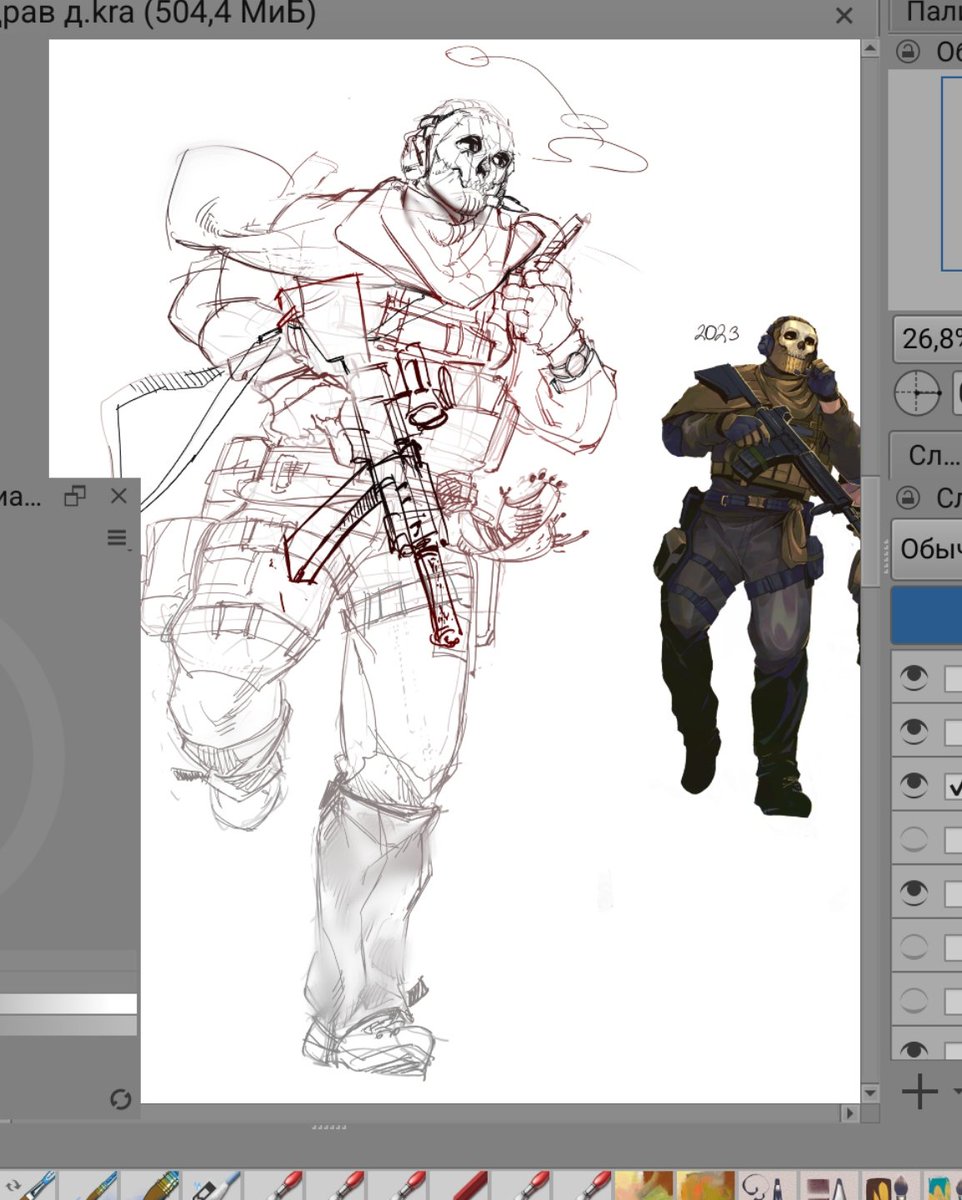Select the first brush preset with reload arrows
This screenshot has height=1200, width=962.
pos(28,1186)
